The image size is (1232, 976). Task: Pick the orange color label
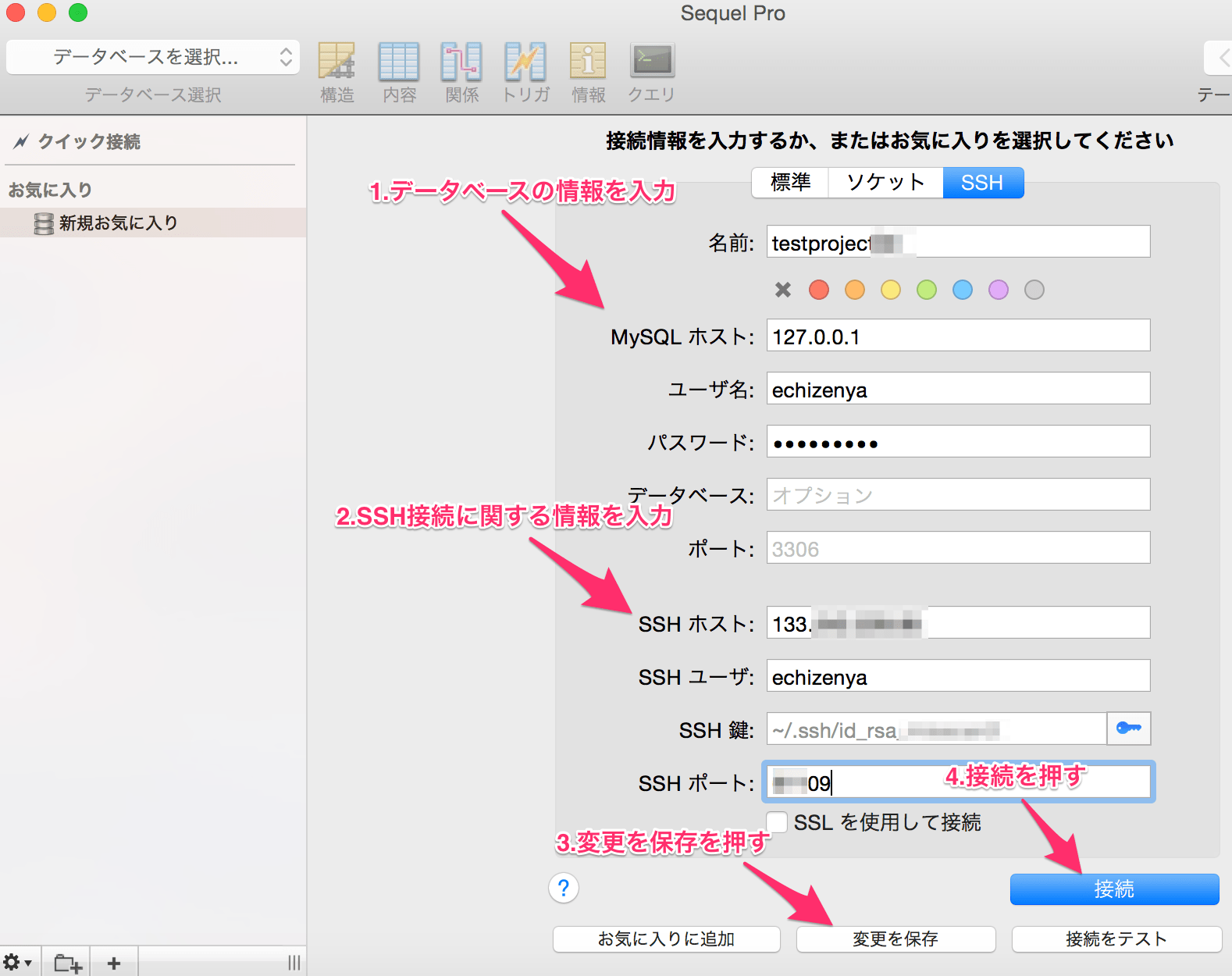tap(855, 290)
